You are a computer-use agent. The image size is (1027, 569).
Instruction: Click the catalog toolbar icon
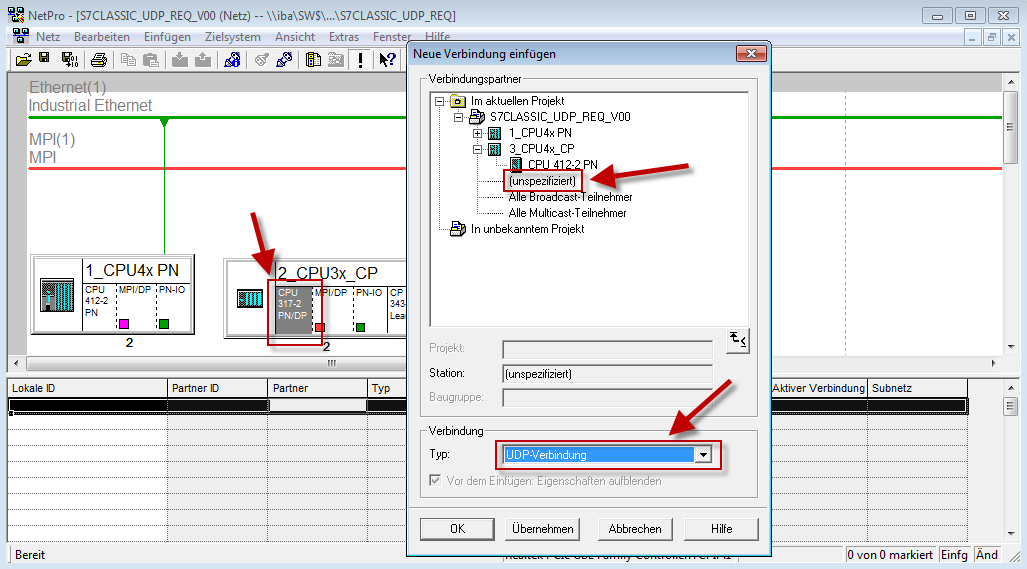point(313,60)
